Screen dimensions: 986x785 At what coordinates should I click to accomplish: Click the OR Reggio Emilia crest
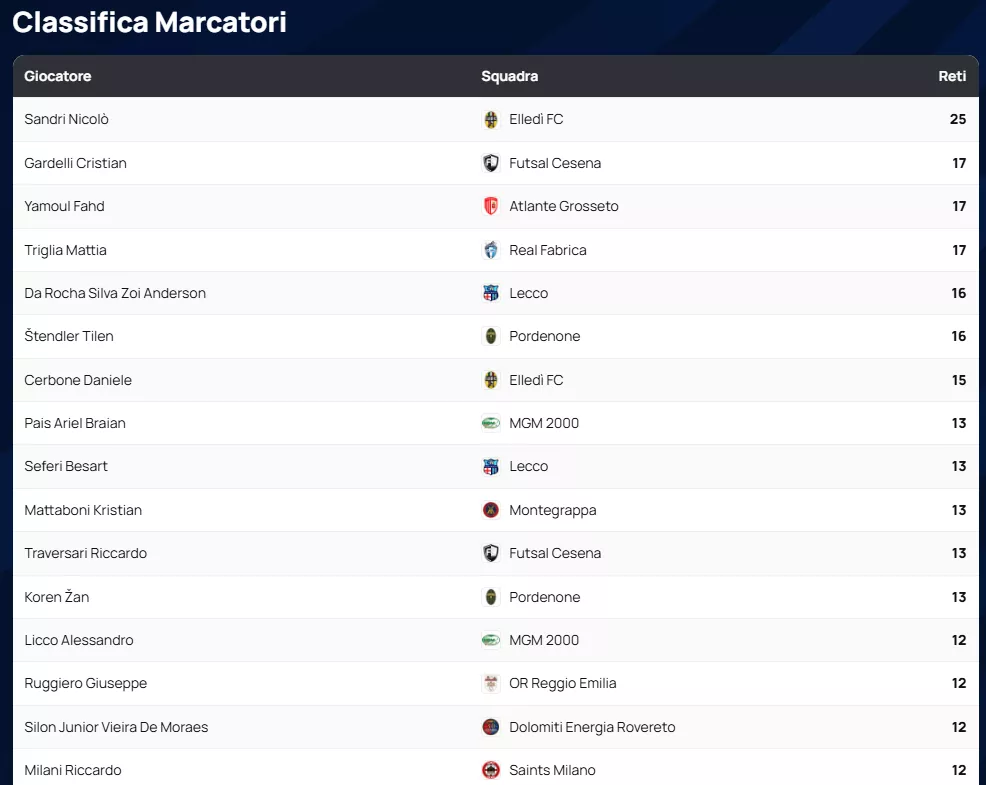coord(491,684)
